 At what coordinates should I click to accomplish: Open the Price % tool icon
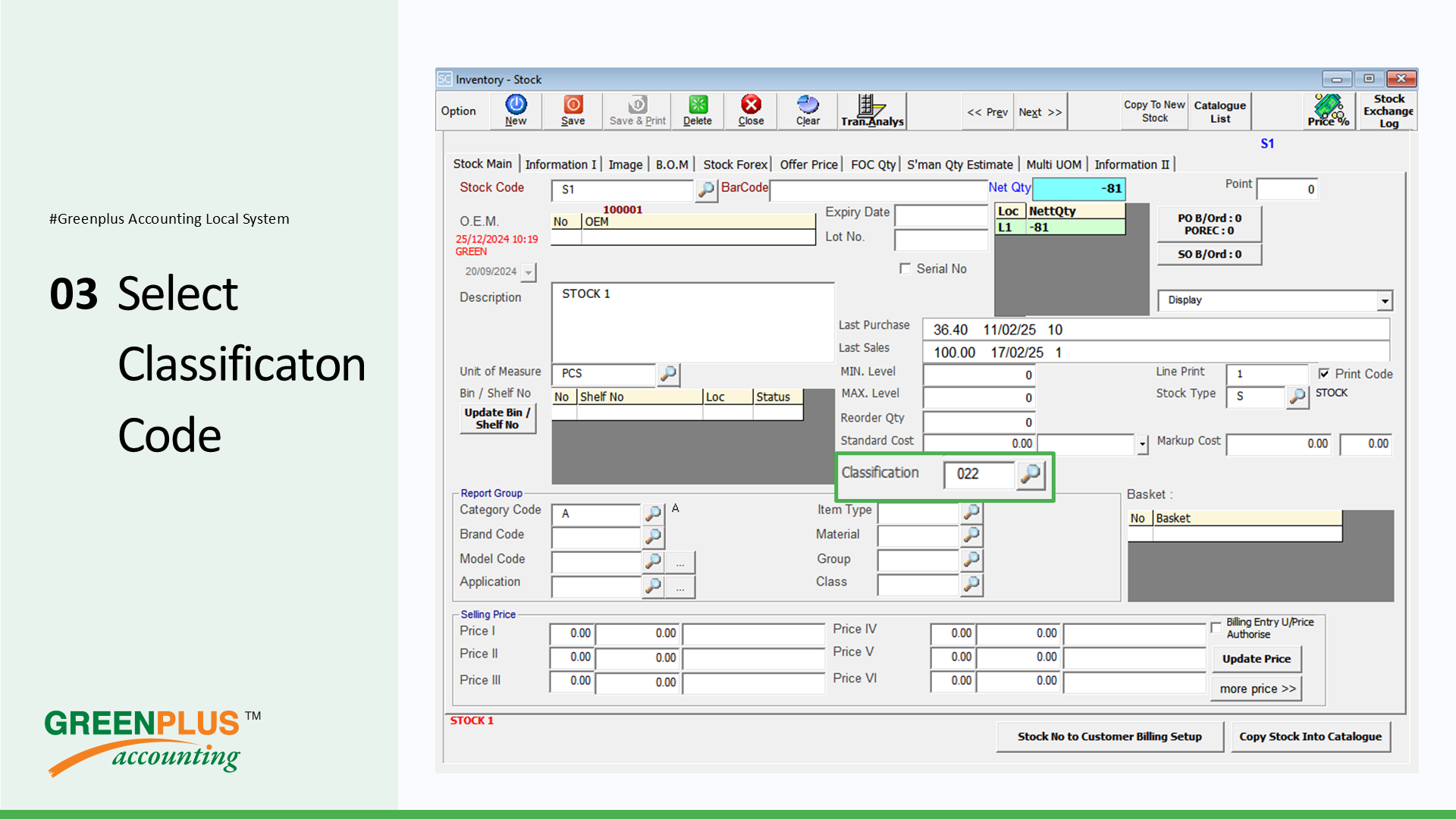[x=1329, y=111]
